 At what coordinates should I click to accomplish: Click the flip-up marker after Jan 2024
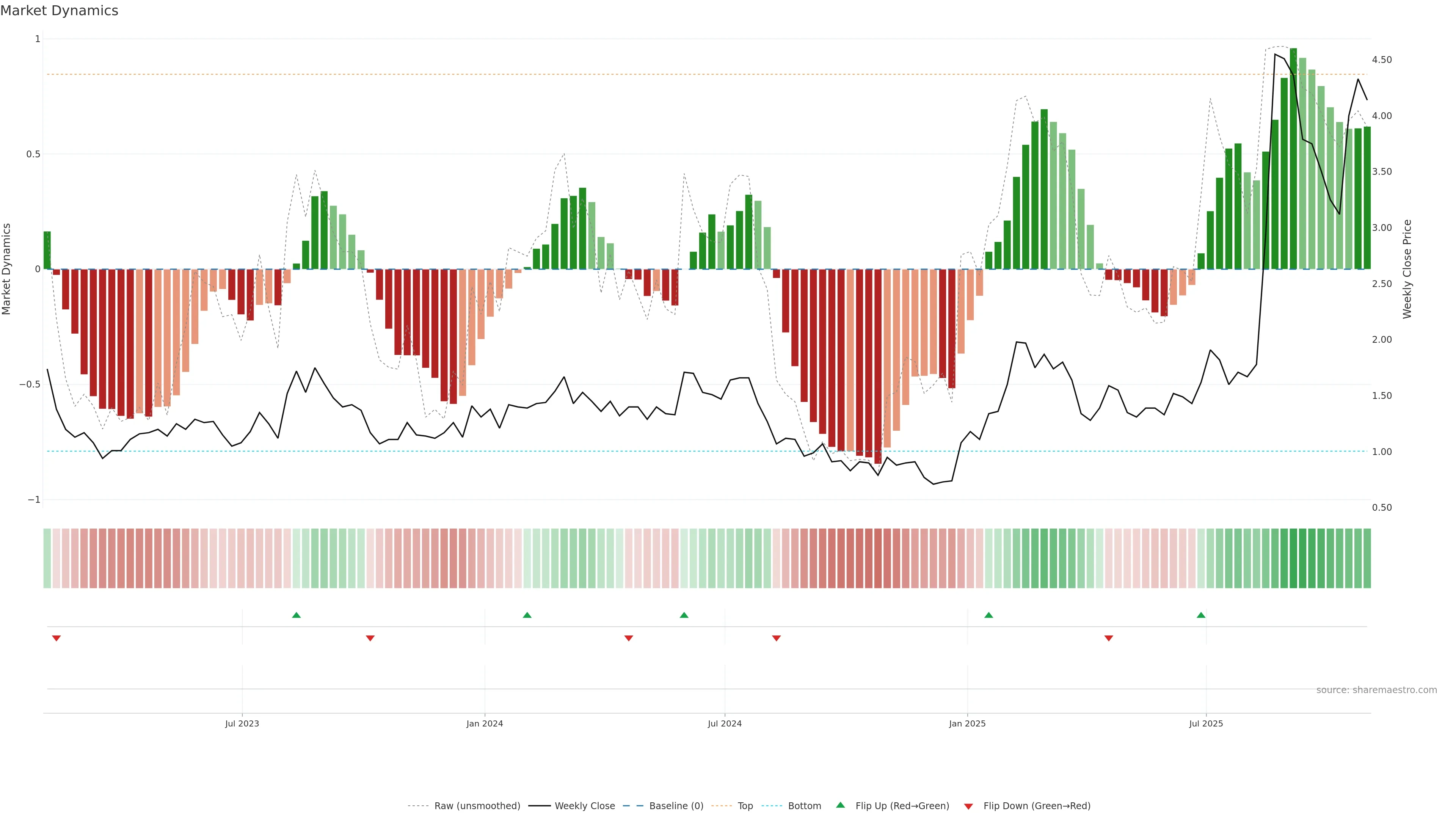(x=527, y=615)
